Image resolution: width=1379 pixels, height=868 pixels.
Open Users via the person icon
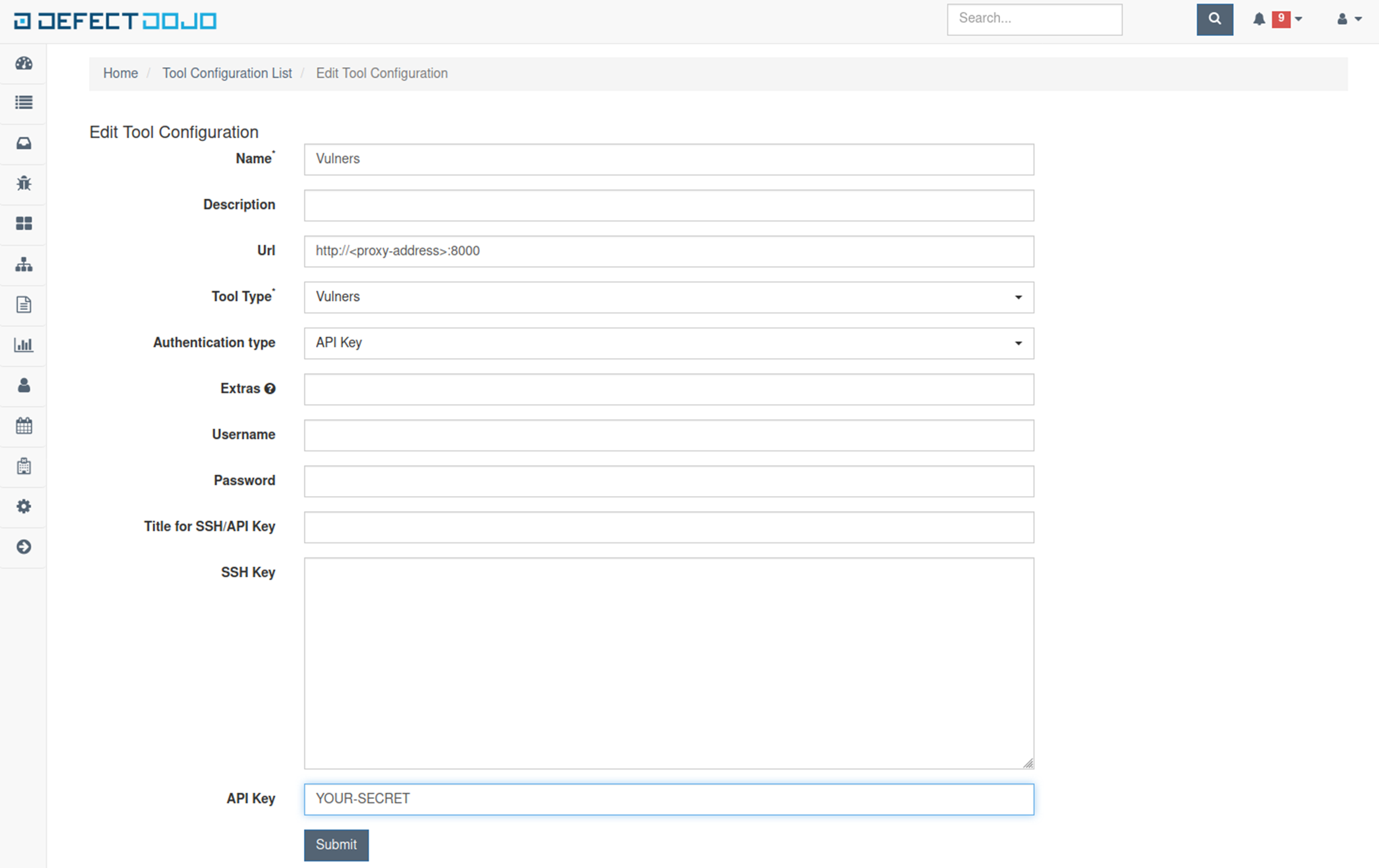(23, 386)
